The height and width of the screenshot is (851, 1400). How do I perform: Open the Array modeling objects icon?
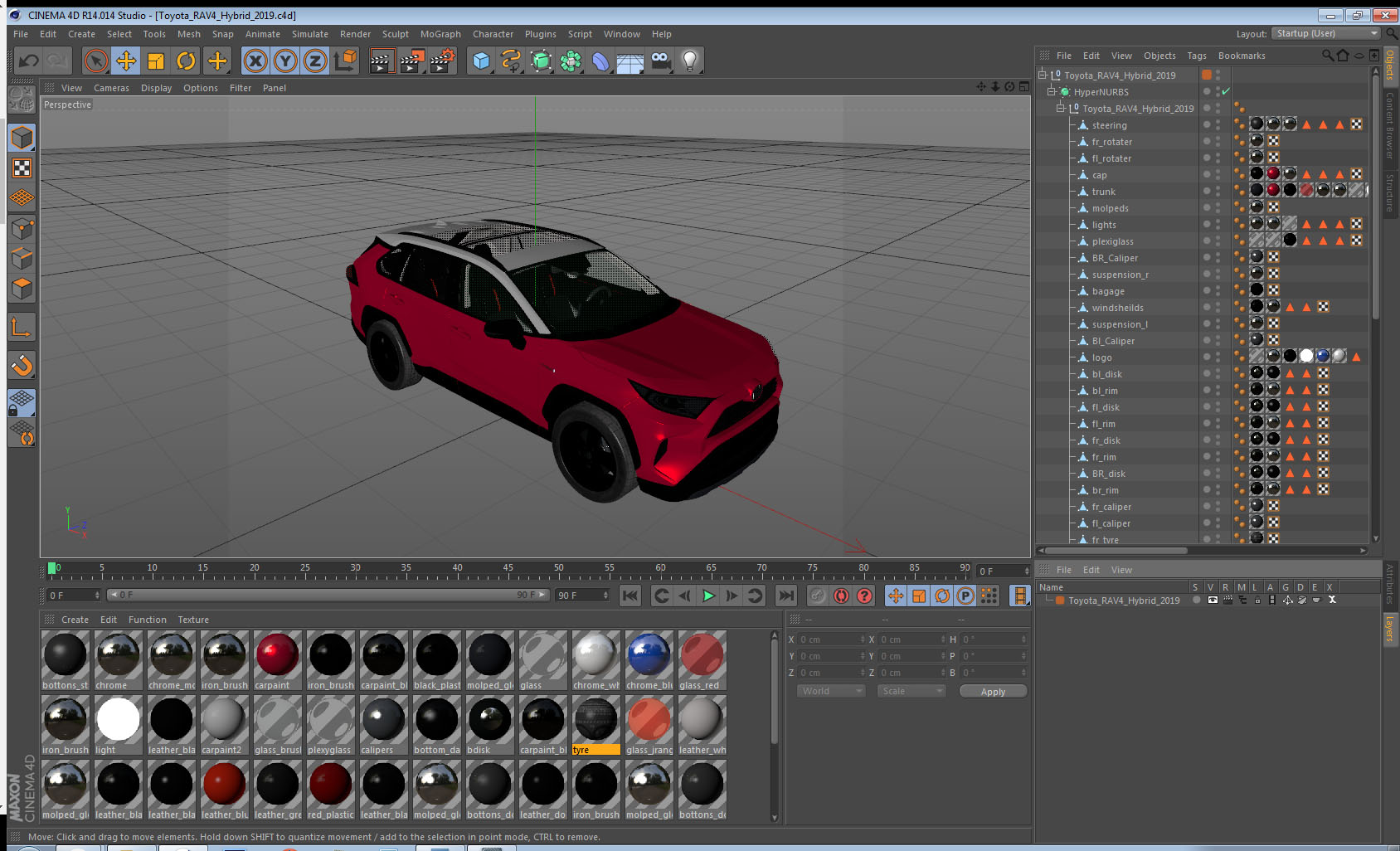pyautogui.click(x=571, y=61)
